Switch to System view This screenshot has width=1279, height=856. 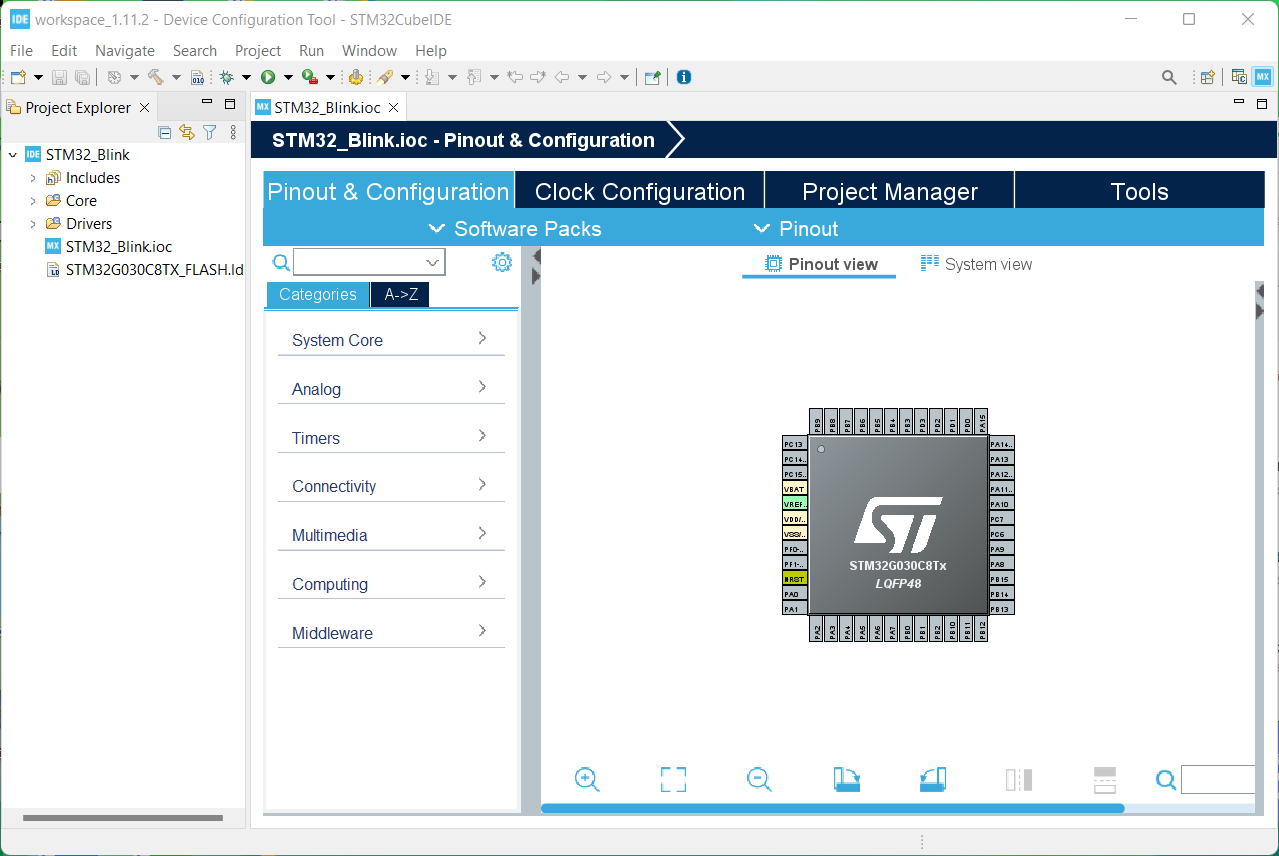(976, 264)
